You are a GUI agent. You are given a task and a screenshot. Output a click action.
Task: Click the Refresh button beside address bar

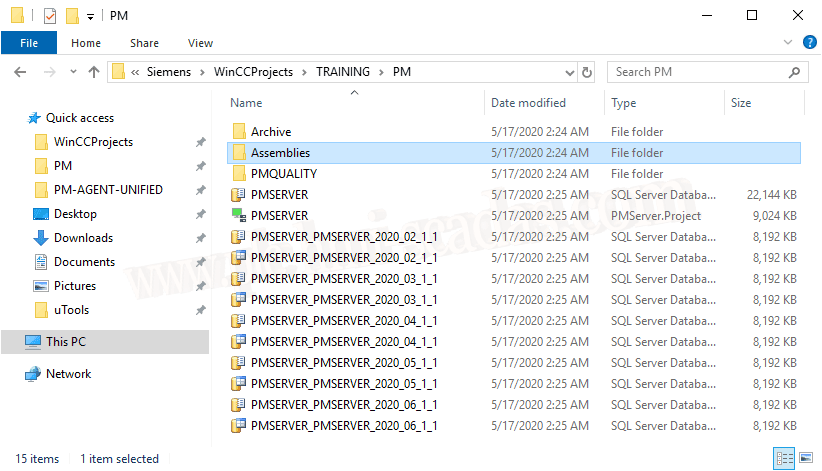tap(587, 72)
